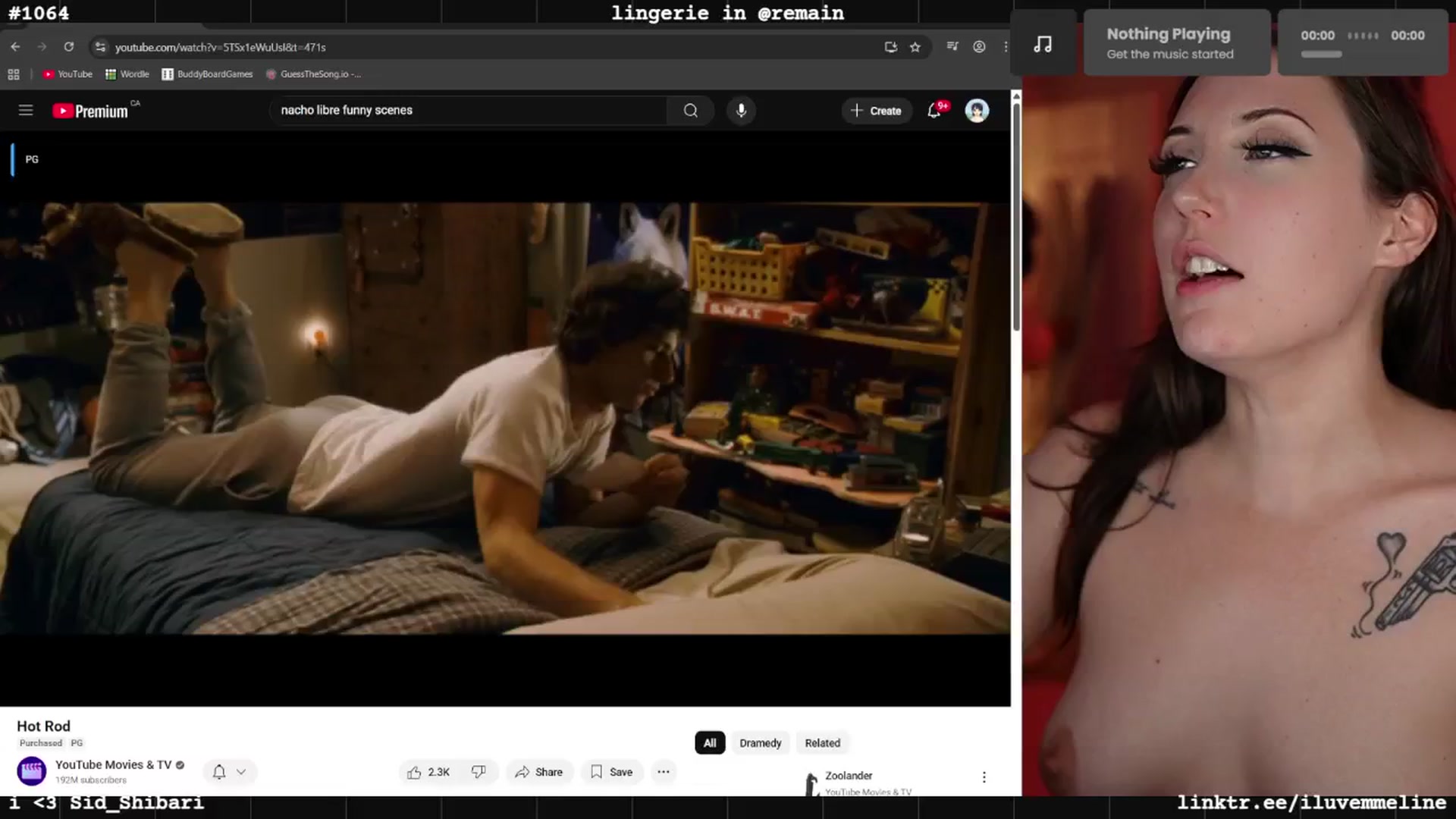
Task: Click the 'Purchased' badge under title
Action: (41, 743)
